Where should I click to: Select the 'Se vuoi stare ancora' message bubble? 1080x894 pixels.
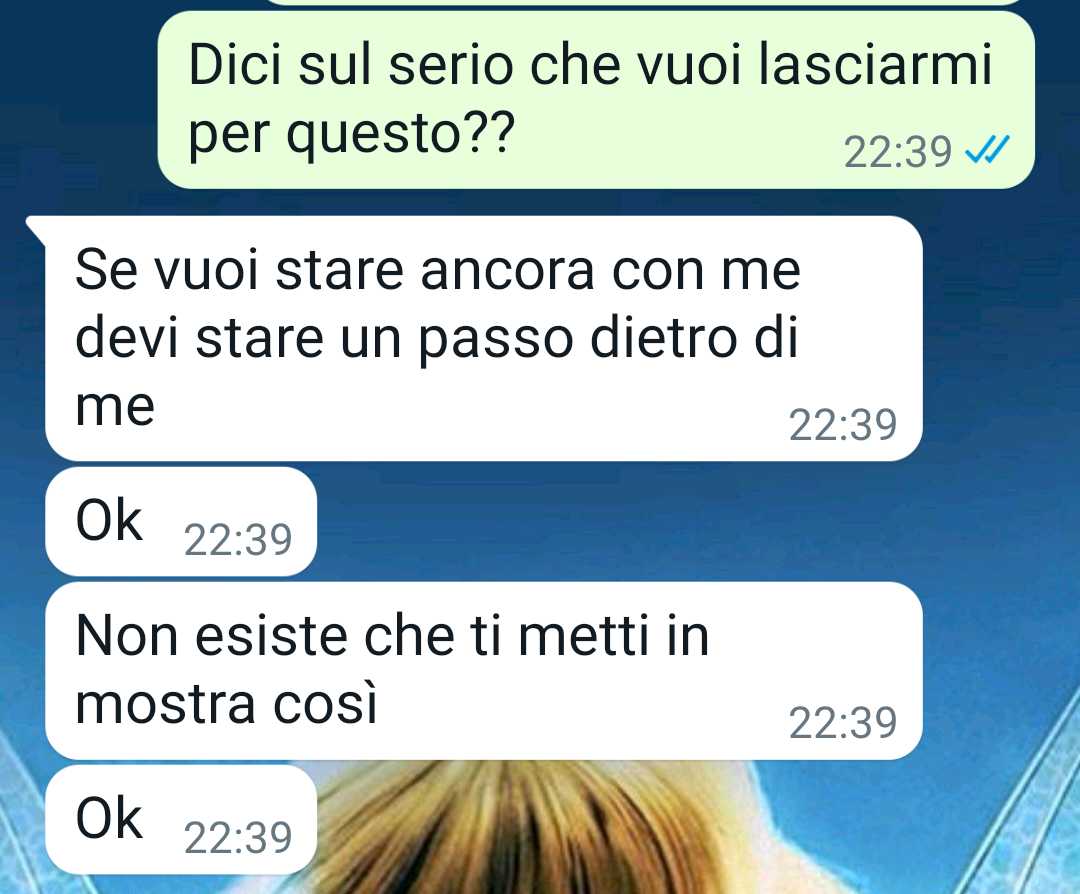484,338
